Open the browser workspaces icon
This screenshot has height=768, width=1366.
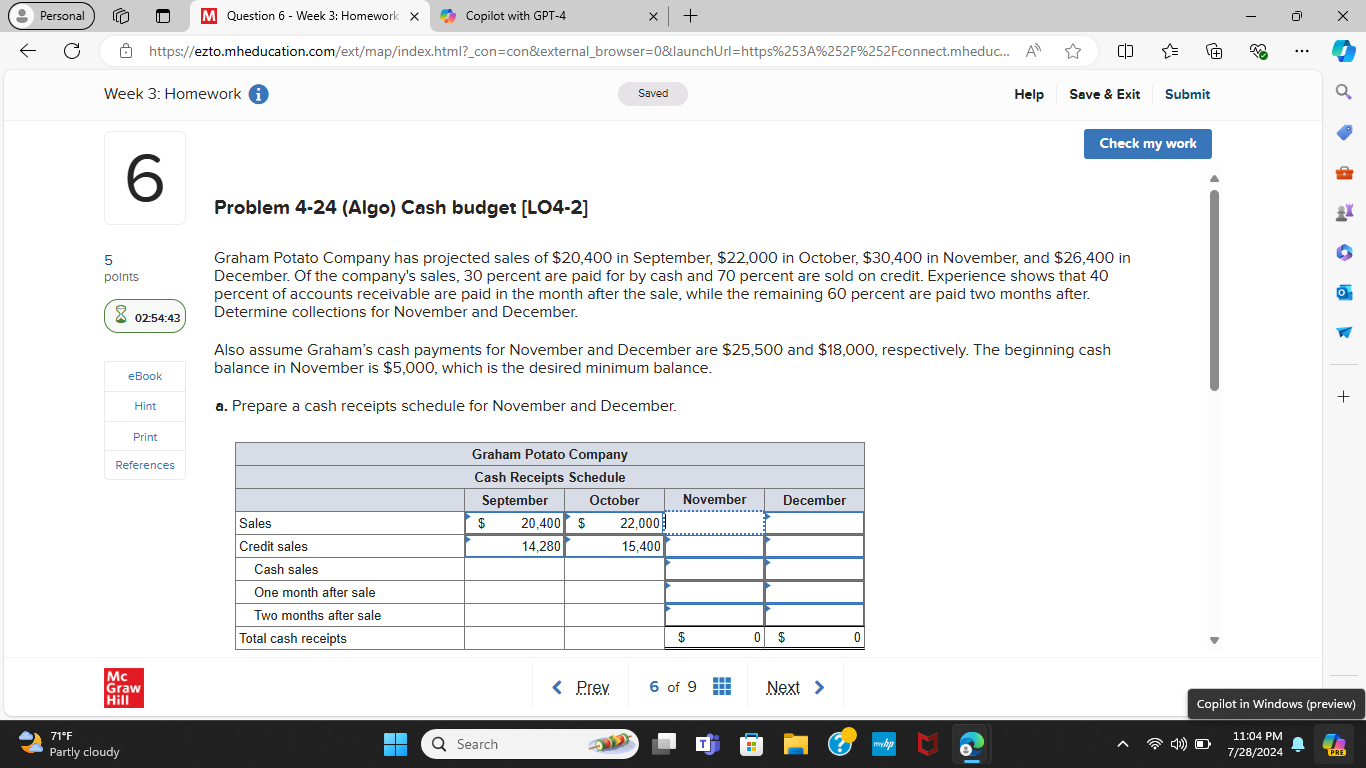[x=122, y=17]
